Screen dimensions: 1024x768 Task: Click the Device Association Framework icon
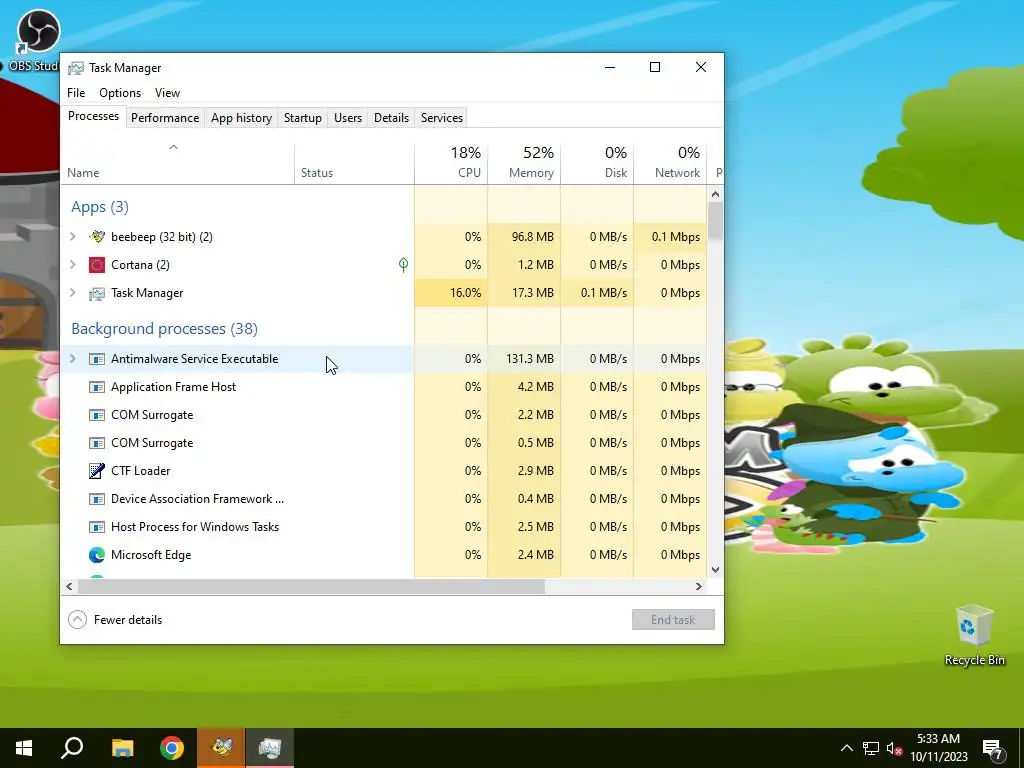[x=97, y=499]
